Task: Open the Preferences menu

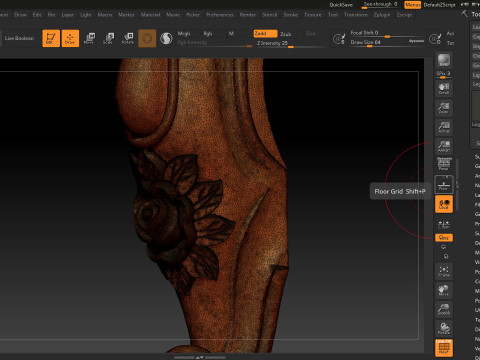Action: (x=220, y=15)
